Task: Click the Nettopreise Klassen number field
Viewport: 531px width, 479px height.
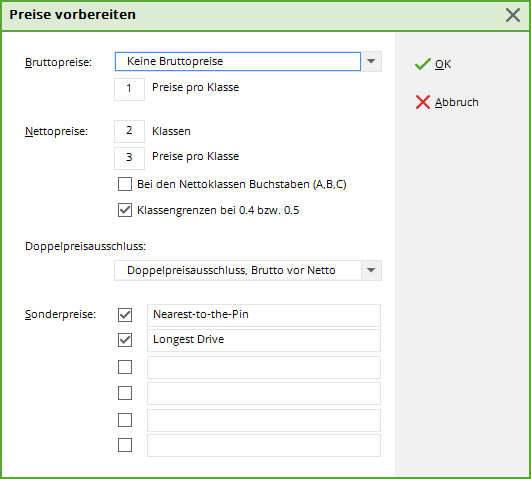Action: point(129,131)
